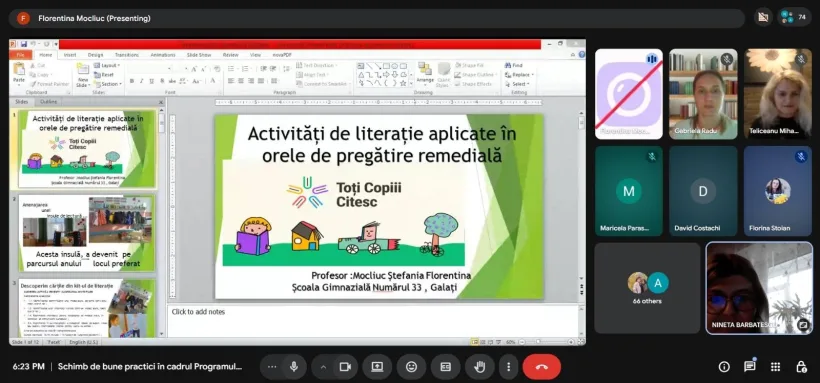Open the Select dropdown in Editing group
This screenshot has height=383, width=820.
[x=517, y=84]
